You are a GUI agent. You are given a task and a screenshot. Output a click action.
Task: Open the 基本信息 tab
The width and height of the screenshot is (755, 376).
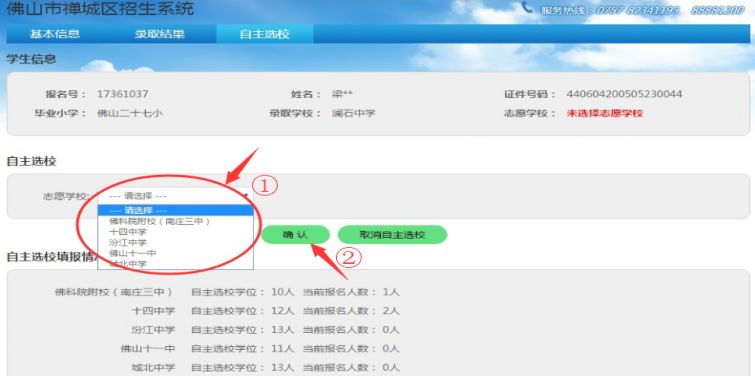click(54, 34)
